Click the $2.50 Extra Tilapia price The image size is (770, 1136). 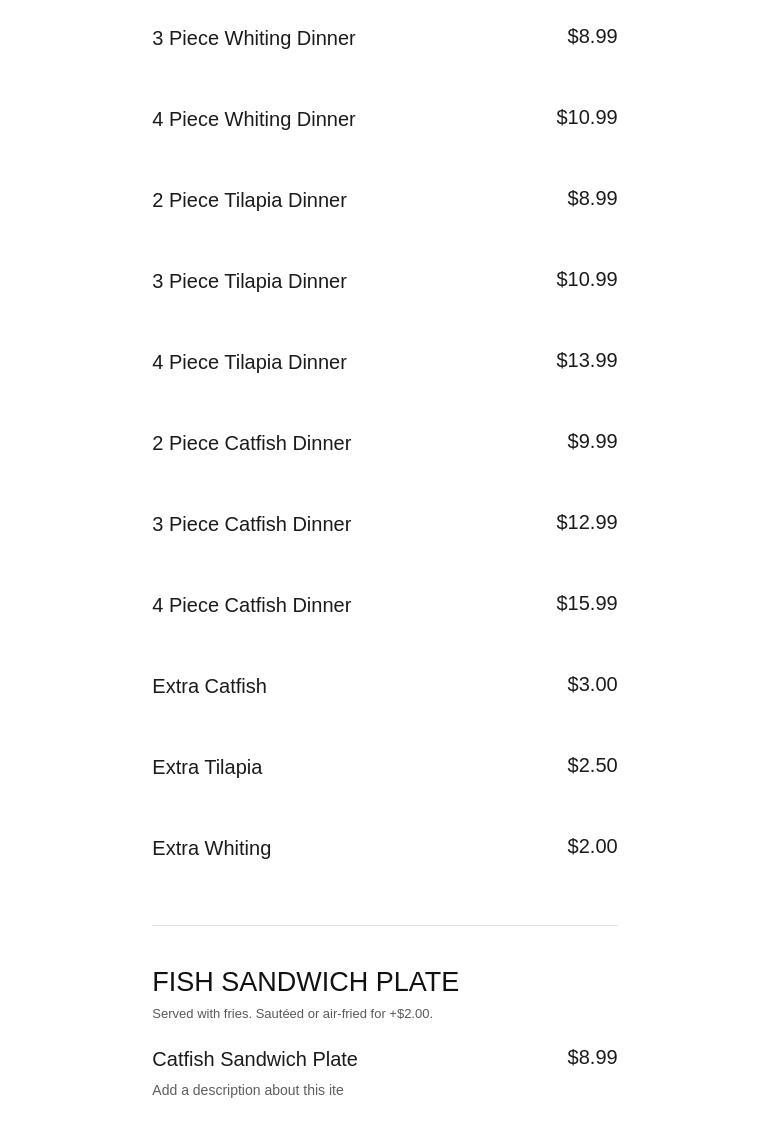pyautogui.click(x=592, y=766)
